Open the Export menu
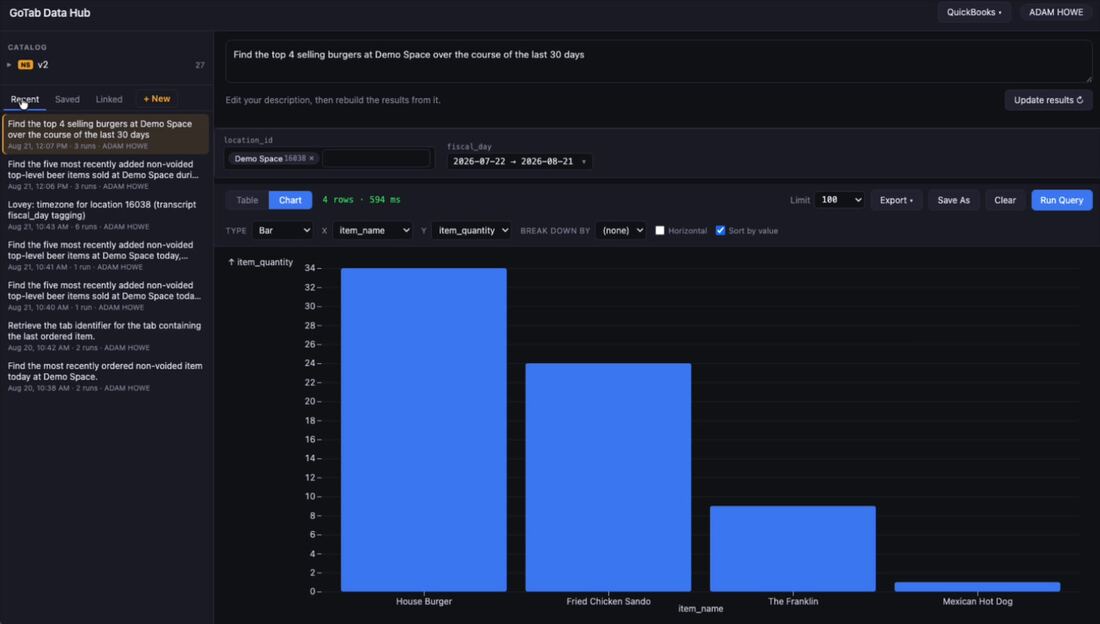1100x624 pixels. [x=897, y=200]
